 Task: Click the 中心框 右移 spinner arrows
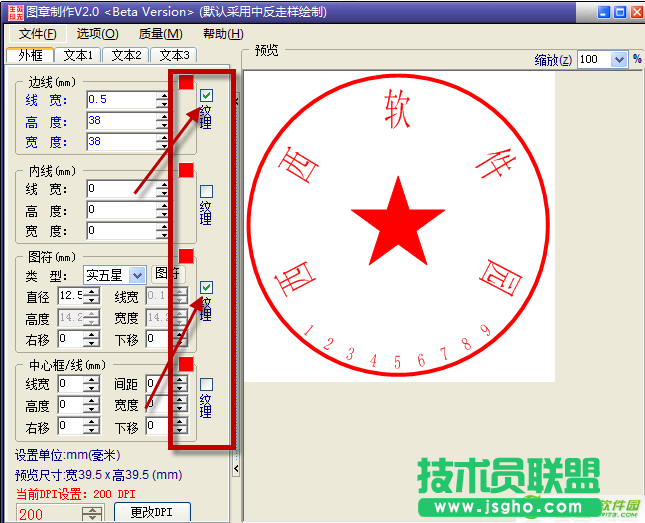[91, 426]
